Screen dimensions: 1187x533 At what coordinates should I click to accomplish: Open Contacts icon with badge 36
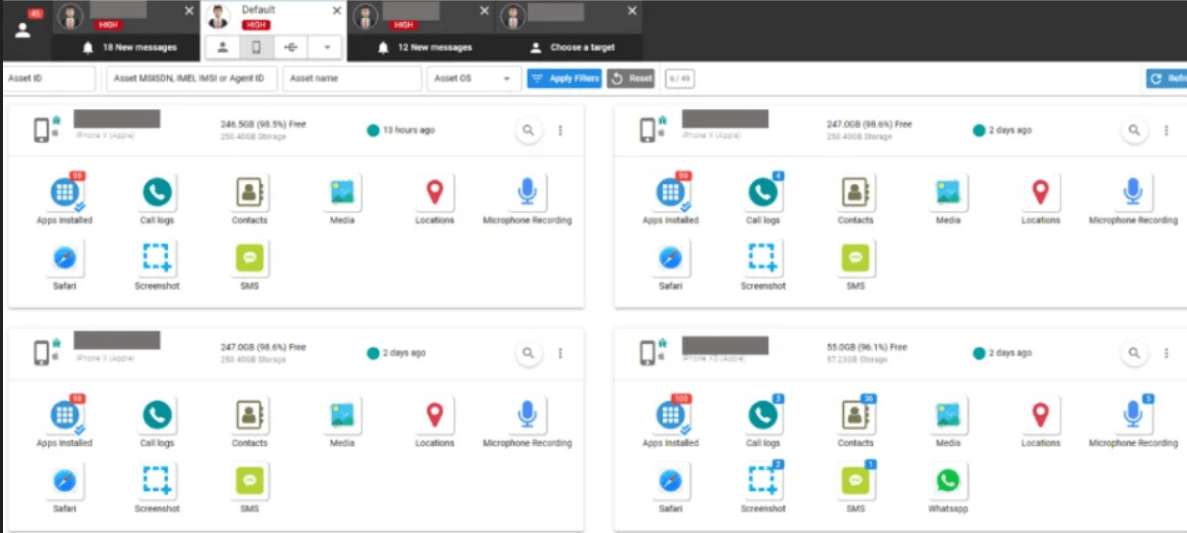tap(855, 415)
